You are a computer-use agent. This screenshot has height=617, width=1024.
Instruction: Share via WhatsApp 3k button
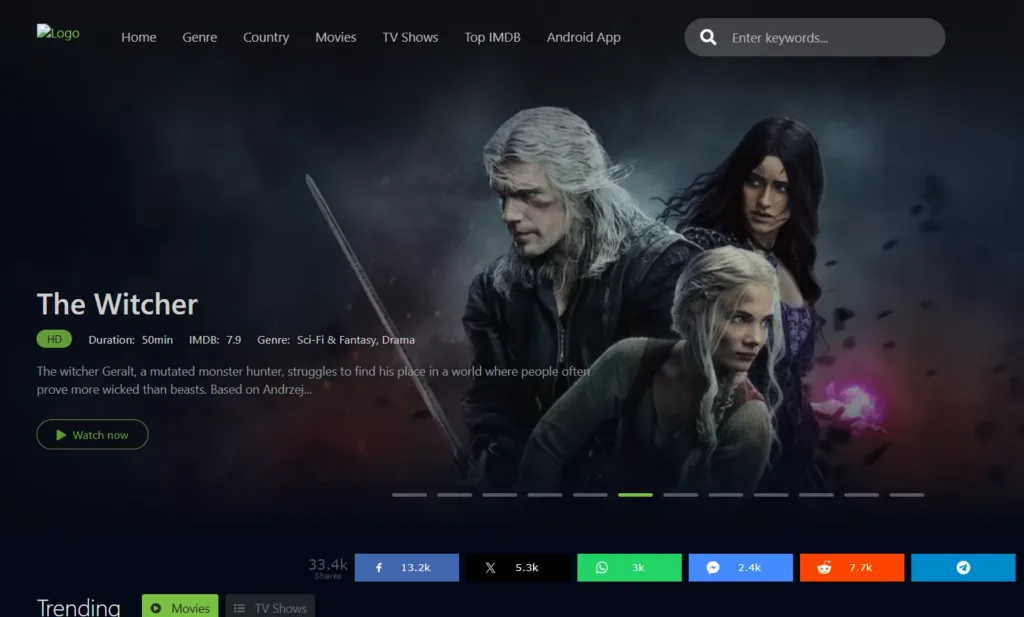(629, 567)
